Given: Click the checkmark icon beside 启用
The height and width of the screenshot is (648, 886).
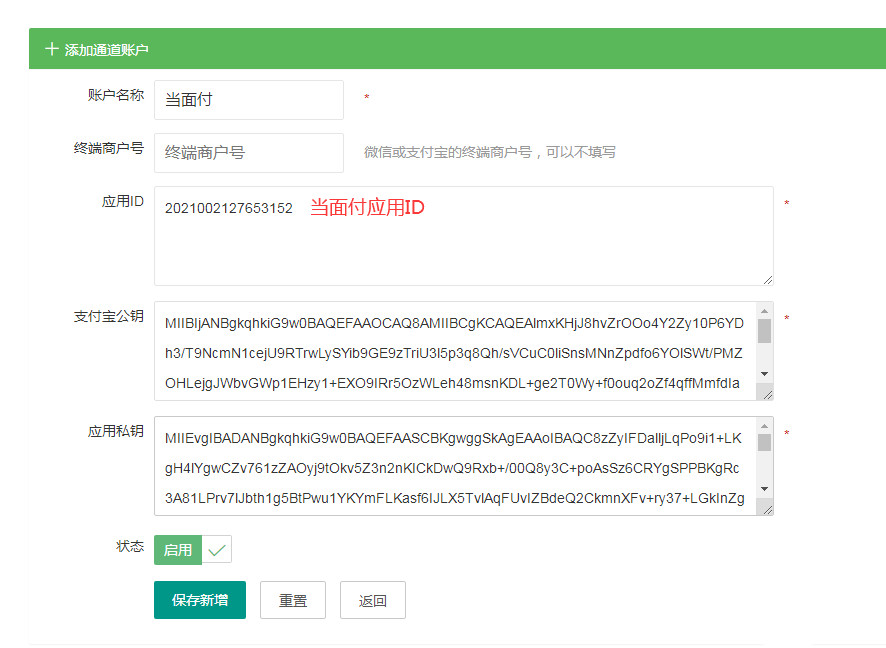Looking at the screenshot, I should tap(217, 550).
